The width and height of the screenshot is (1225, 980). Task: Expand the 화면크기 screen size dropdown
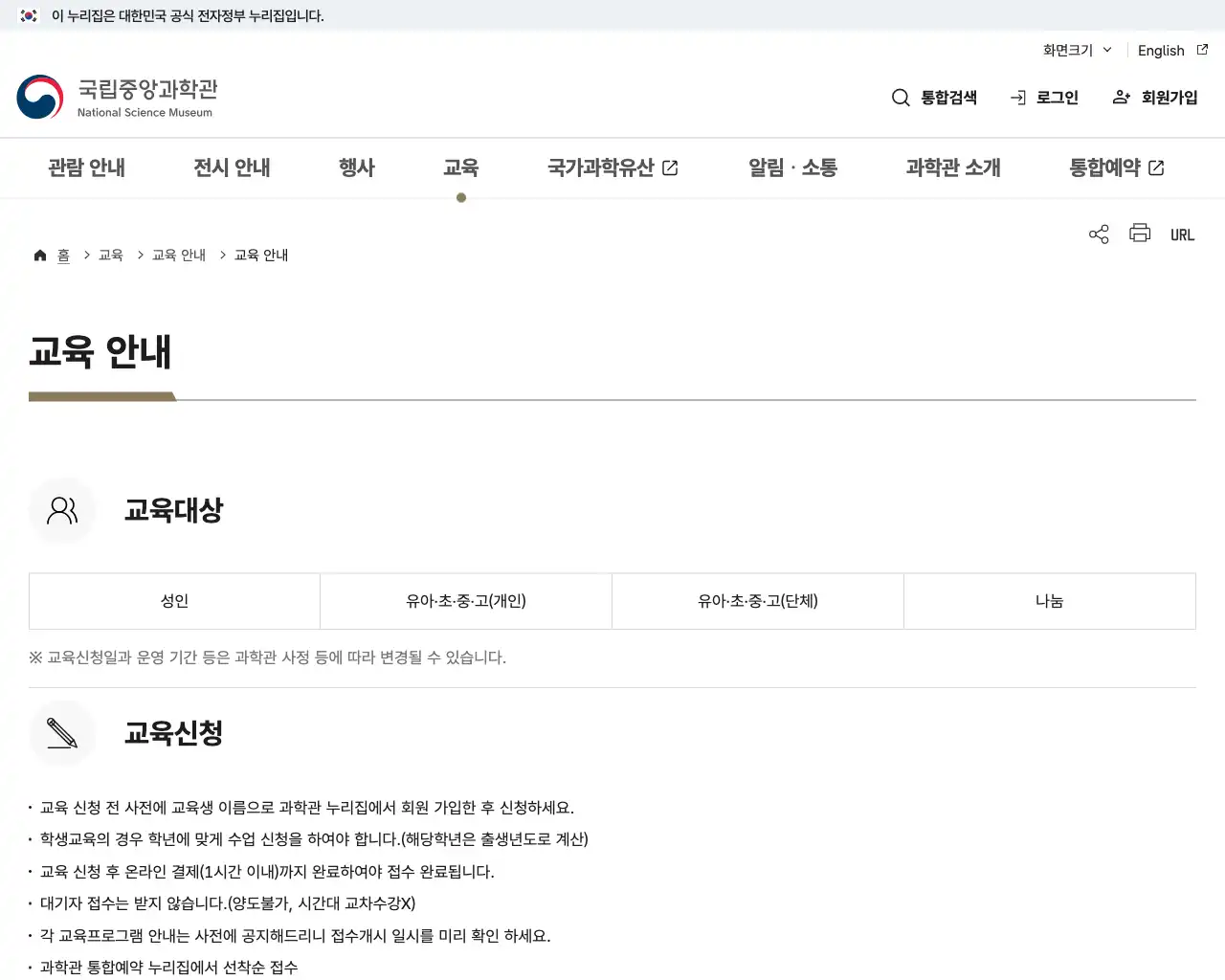[x=1076, y=50]
